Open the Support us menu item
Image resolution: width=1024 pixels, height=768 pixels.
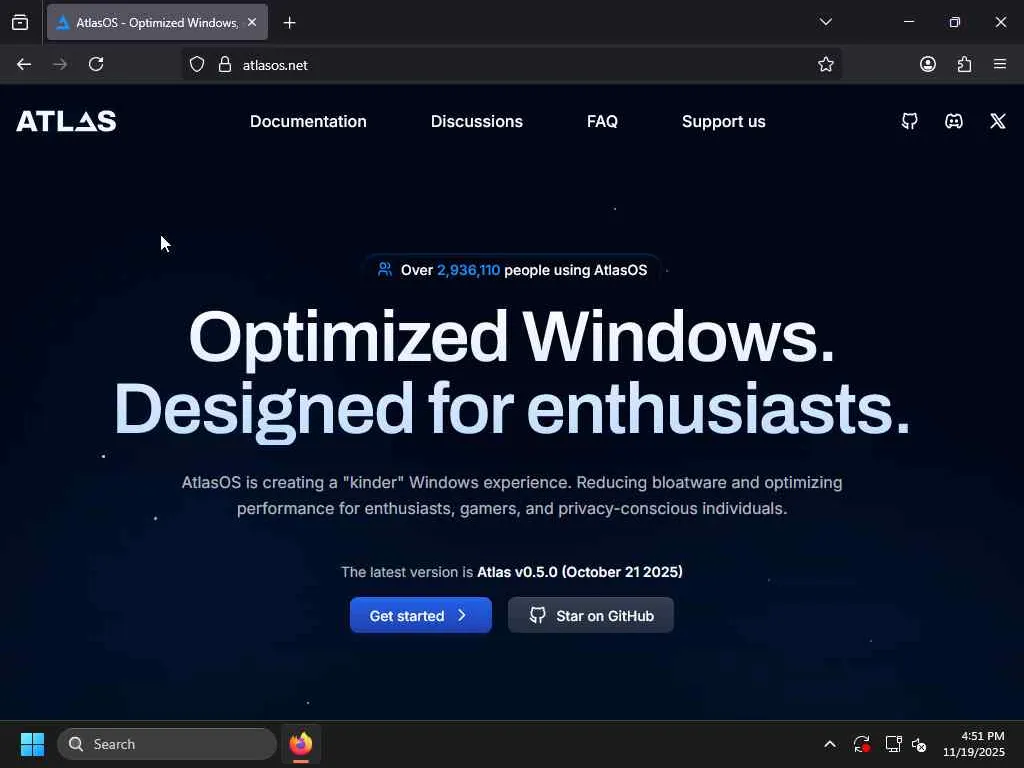click(724, 121)
